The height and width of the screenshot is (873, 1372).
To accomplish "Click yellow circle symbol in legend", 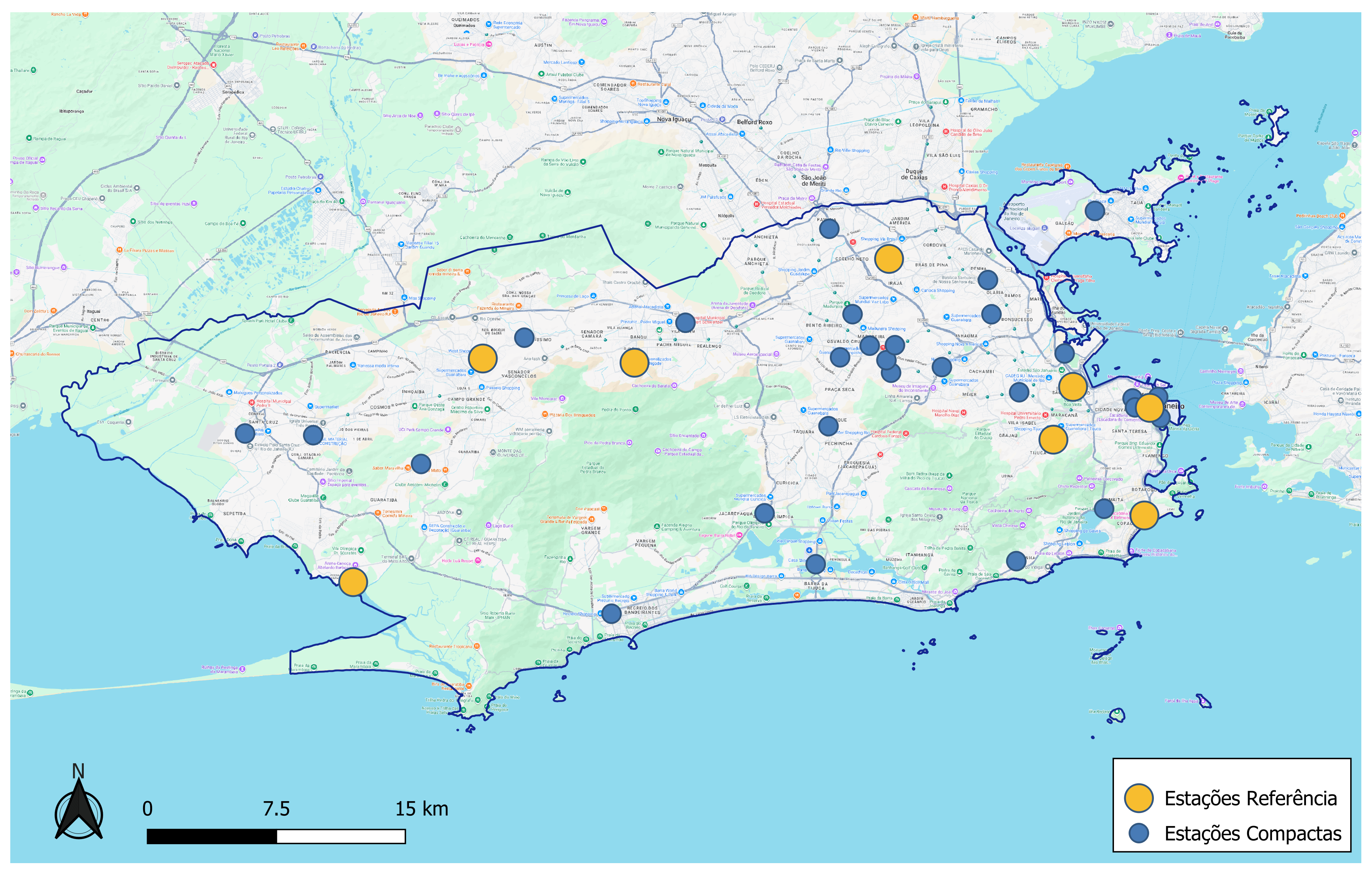I will pyautogui.click(x=1138, y=798).
